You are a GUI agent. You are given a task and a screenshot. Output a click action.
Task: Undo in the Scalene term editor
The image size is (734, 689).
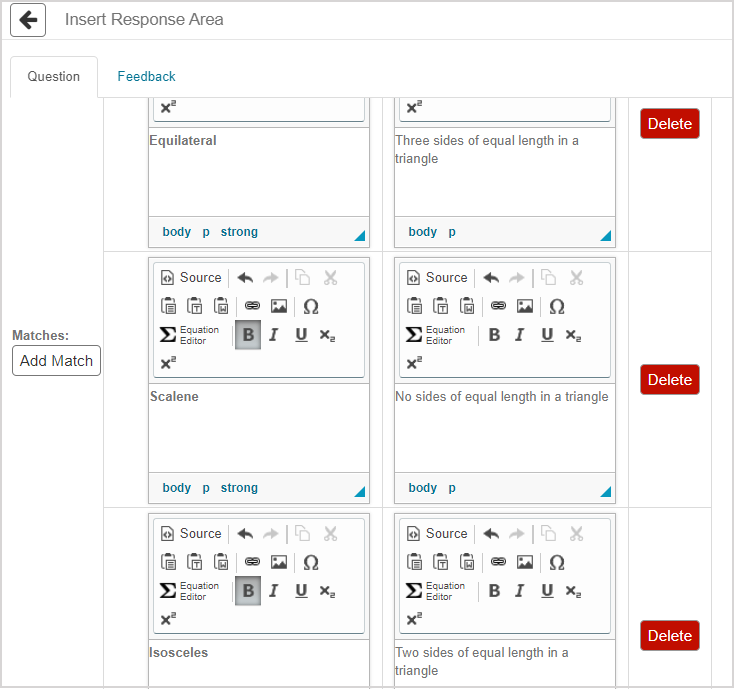[x=245, y=278]
